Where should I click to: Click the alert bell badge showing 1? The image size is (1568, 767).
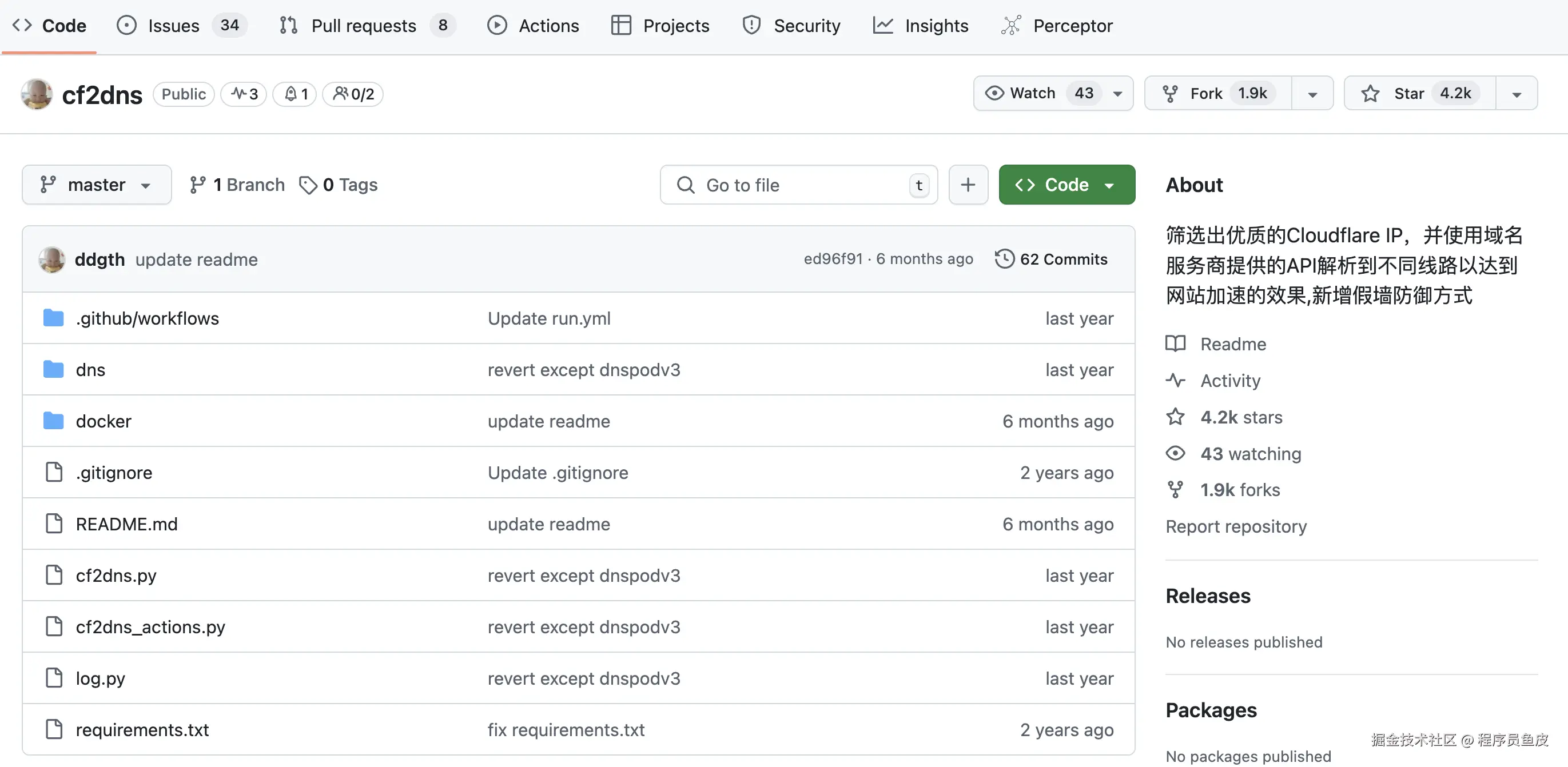pyautogui.click(x=295, y=94)
